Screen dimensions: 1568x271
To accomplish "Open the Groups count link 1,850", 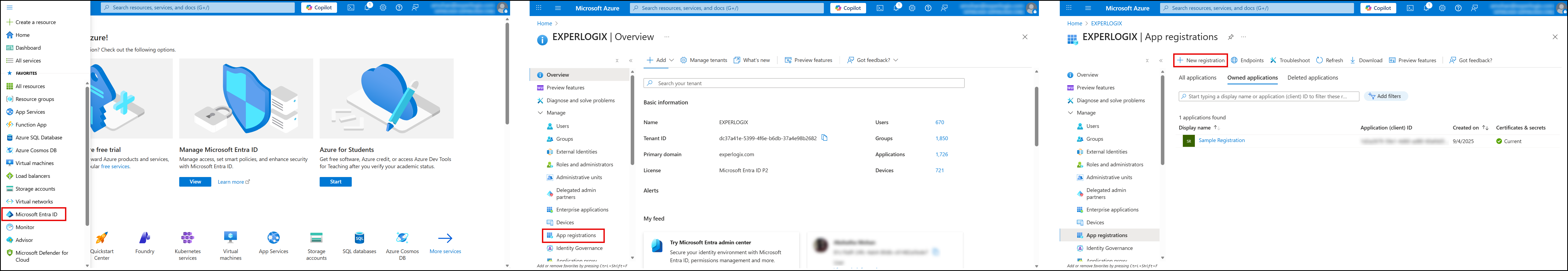I will (x=941, y=139).
